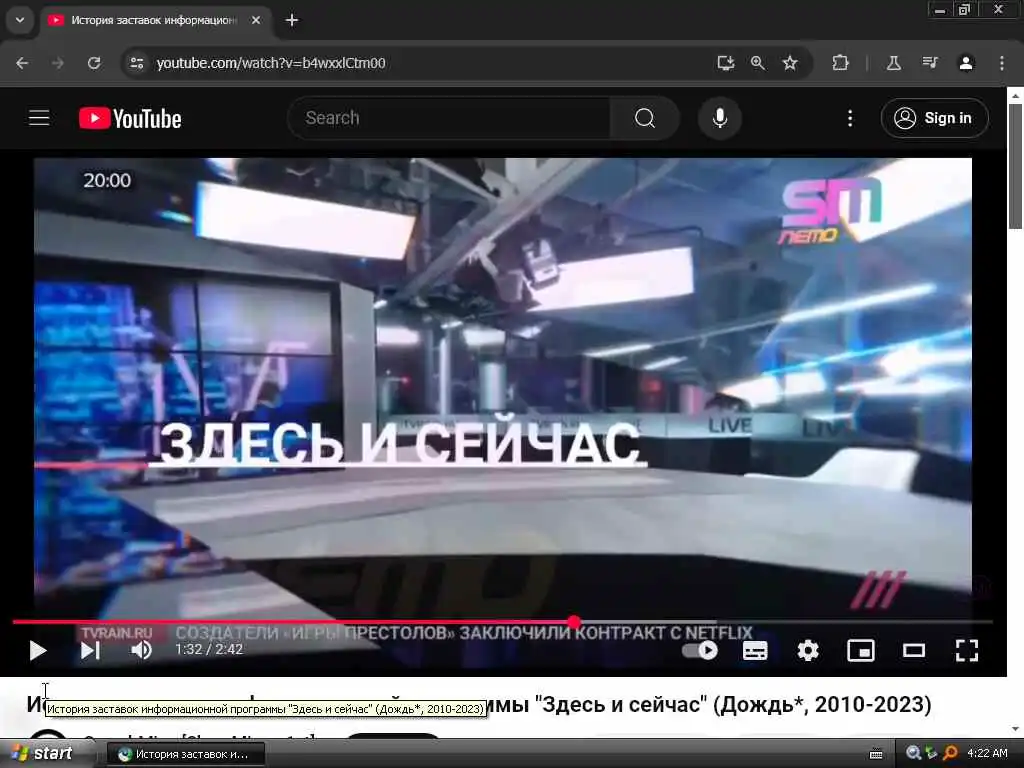View site information icon in address bar
The image size is (1024, 768).
click(136, 63)
